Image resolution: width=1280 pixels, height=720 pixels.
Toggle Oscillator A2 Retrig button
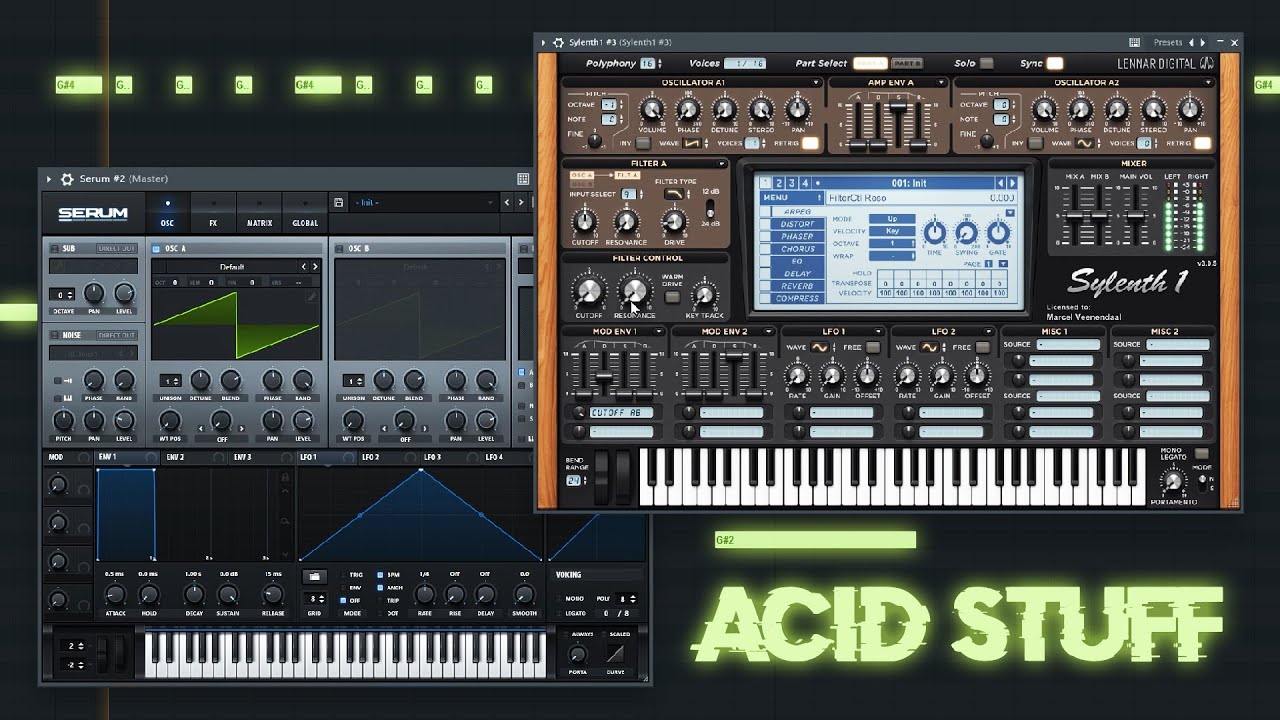1202,143
